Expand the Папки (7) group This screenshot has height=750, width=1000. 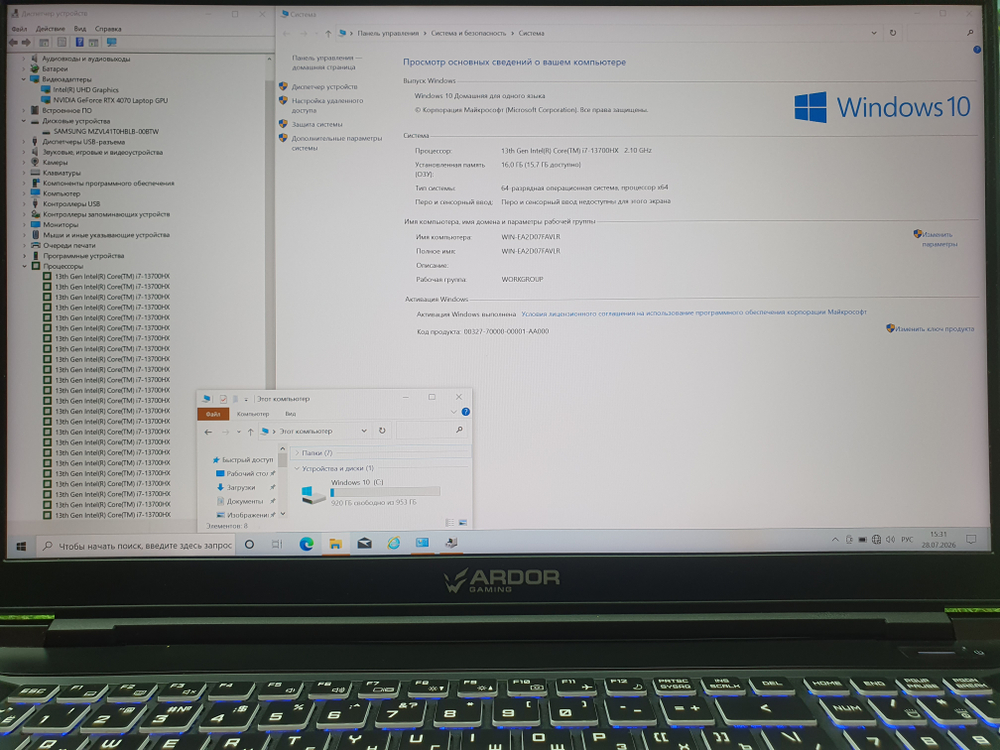(x=297, y=453)
